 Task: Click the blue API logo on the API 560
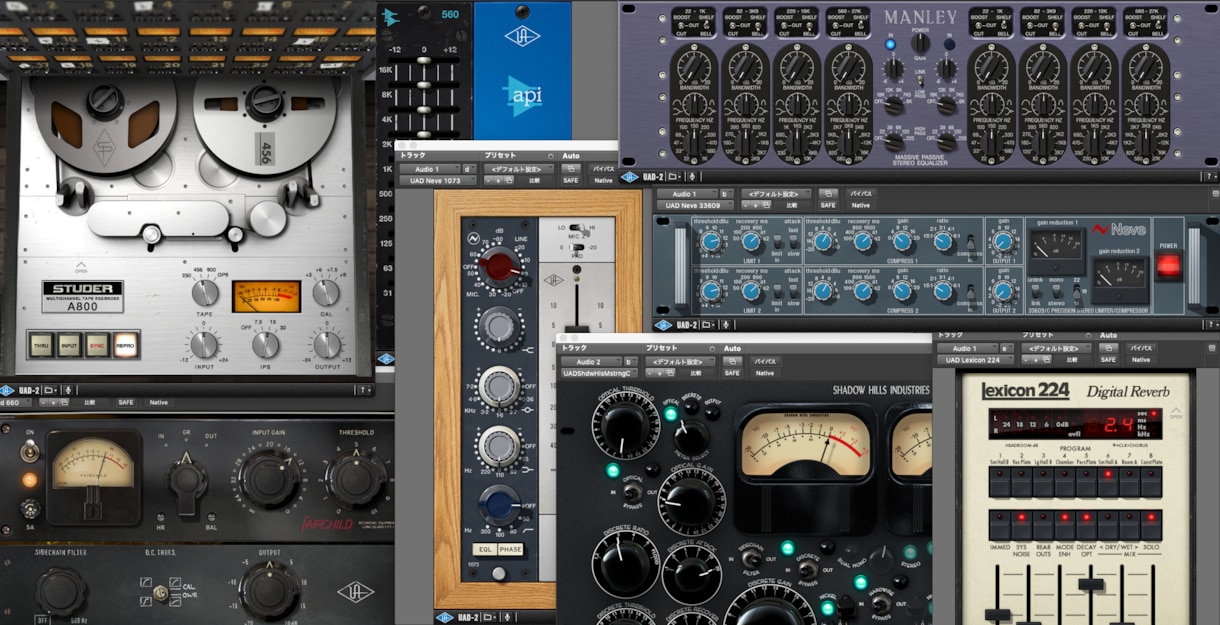(521, 97)
